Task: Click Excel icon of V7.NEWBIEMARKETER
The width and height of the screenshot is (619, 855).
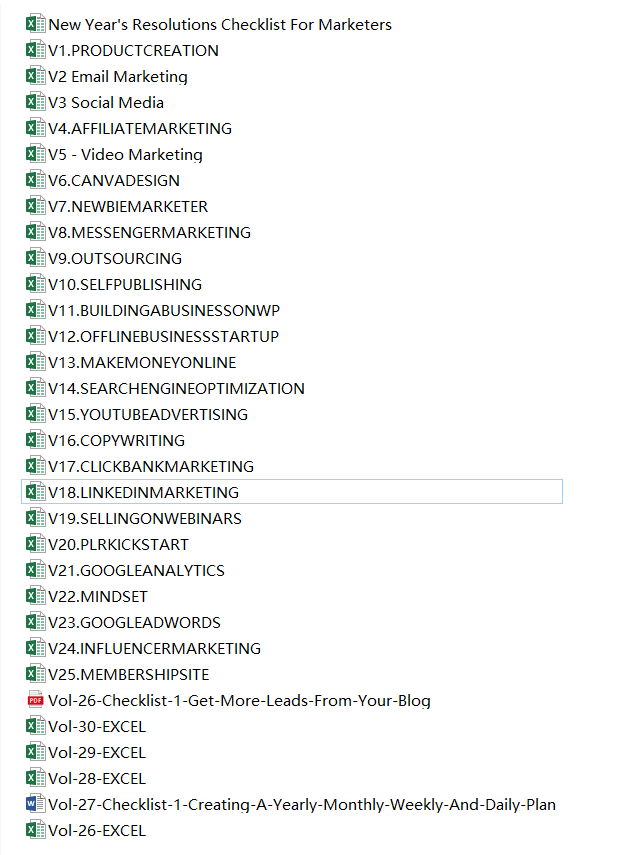Action: click(x=35, y=206)
